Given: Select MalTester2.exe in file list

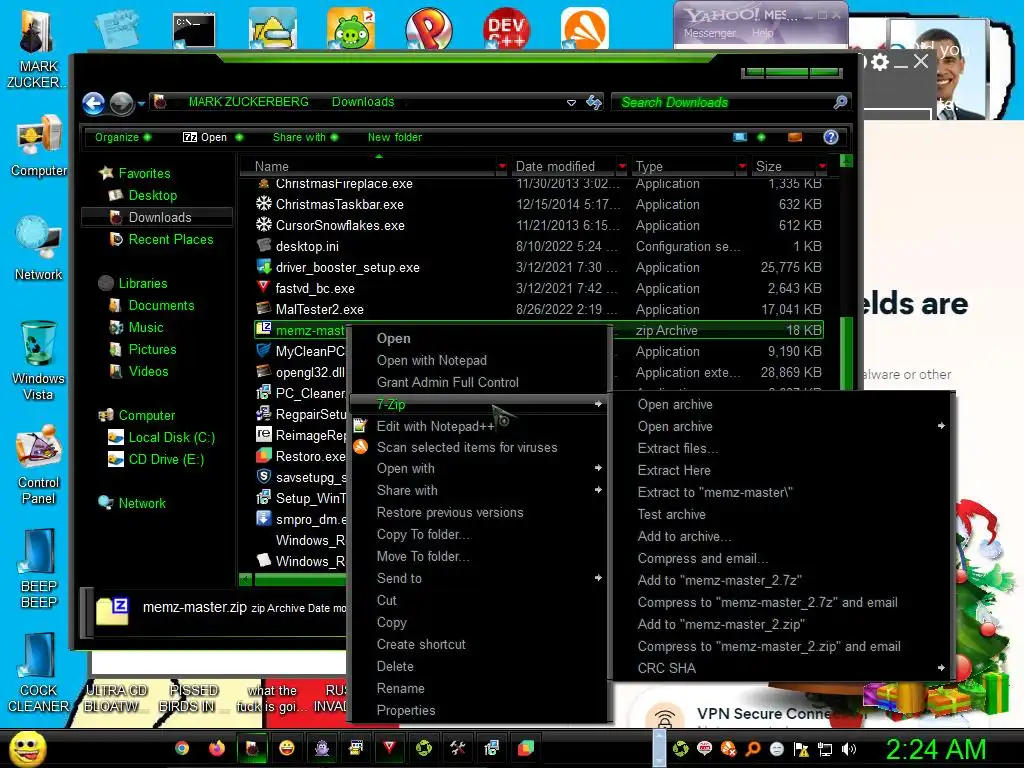Looking at the screenshot, I should tap(319, 310).
